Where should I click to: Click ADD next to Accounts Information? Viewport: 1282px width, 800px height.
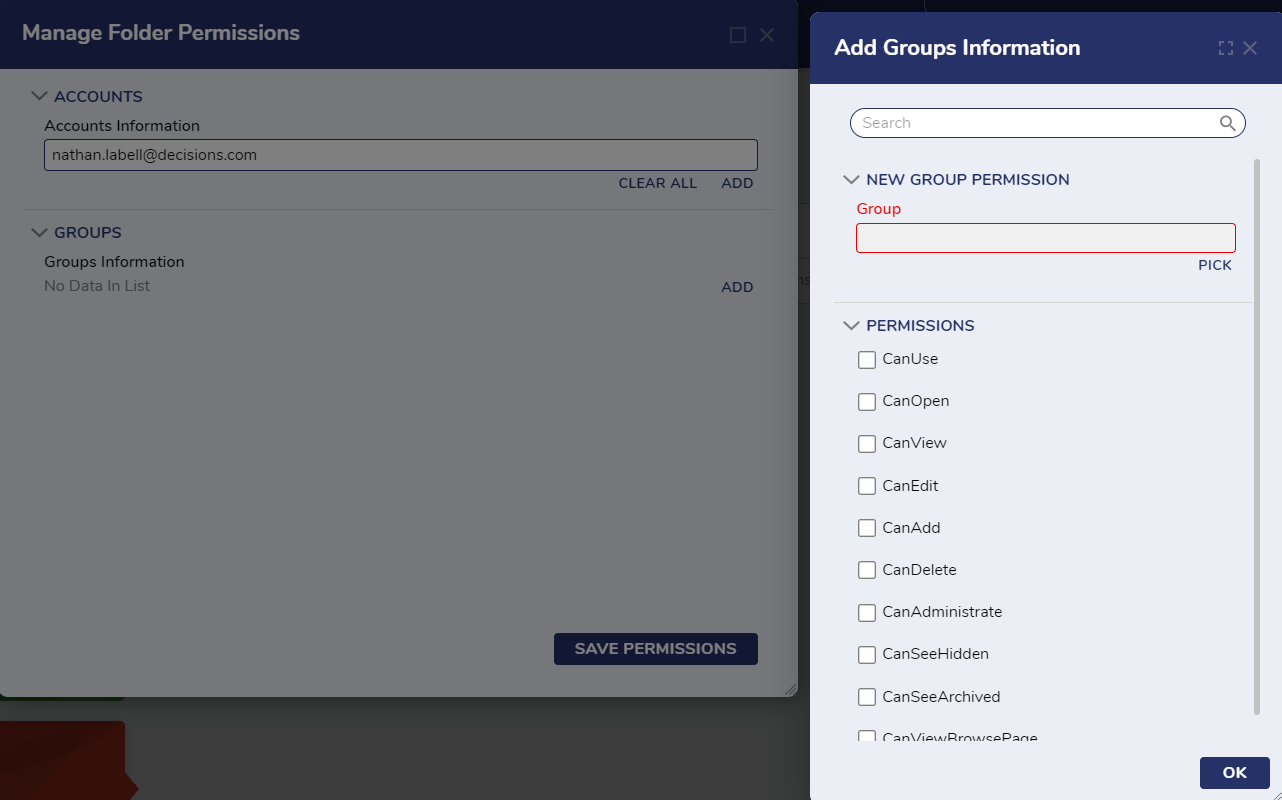click(738, 183)
